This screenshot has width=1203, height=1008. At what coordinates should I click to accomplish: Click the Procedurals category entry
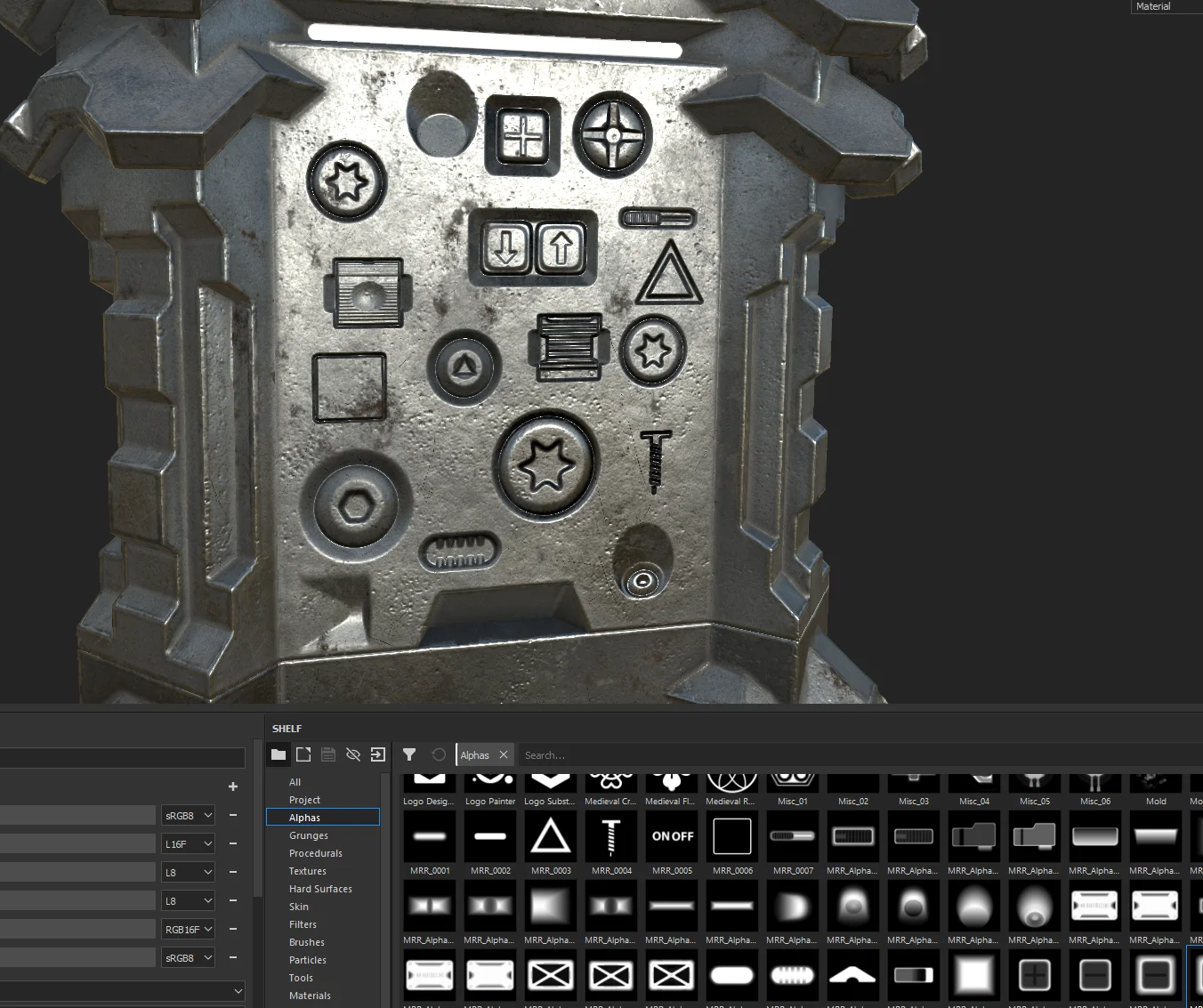pyautogui.click(x=316, y=853)
